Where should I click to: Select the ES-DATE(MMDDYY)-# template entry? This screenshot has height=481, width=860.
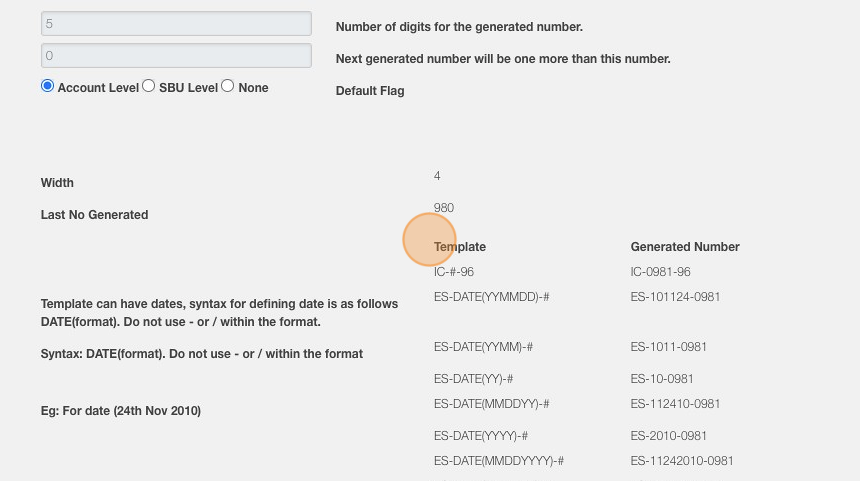[x=492, y=404]
